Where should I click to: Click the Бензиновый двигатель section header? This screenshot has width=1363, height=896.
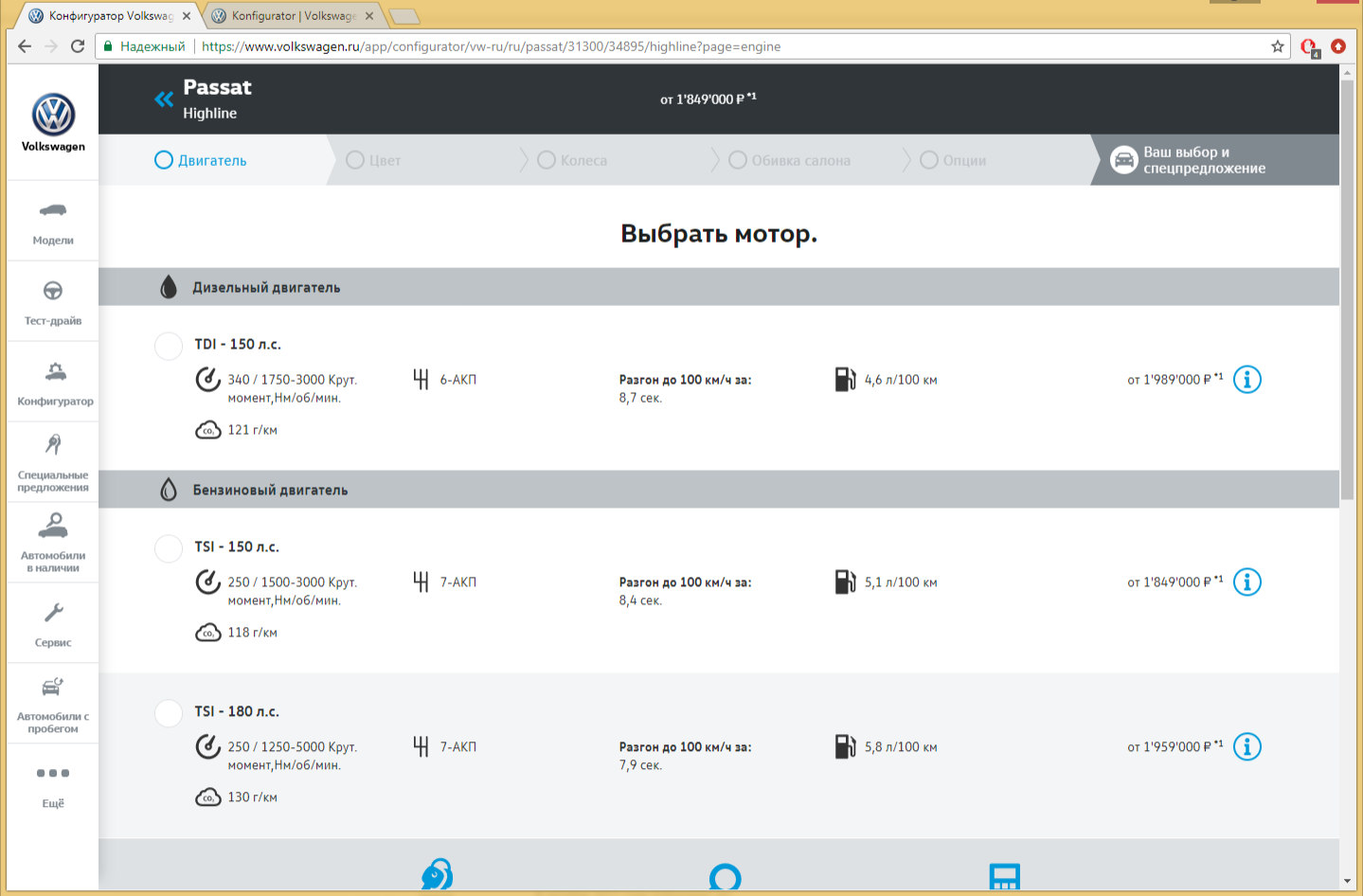[x=719, y=490]
